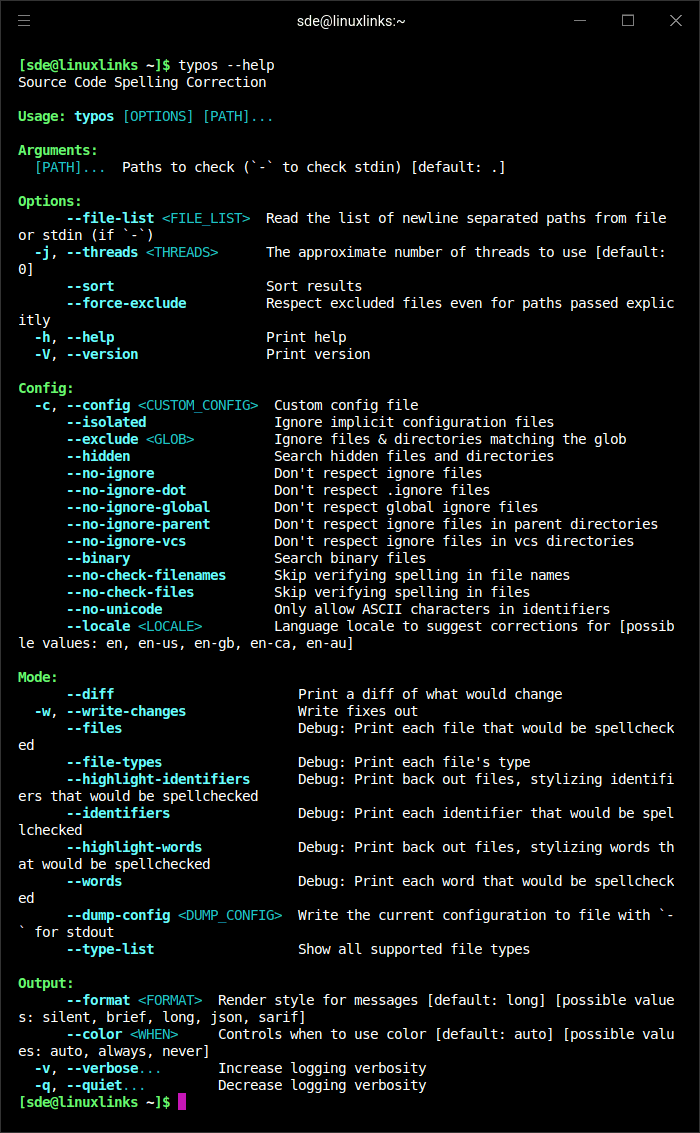Click the Arguments: section heading

tap(58, 150)
